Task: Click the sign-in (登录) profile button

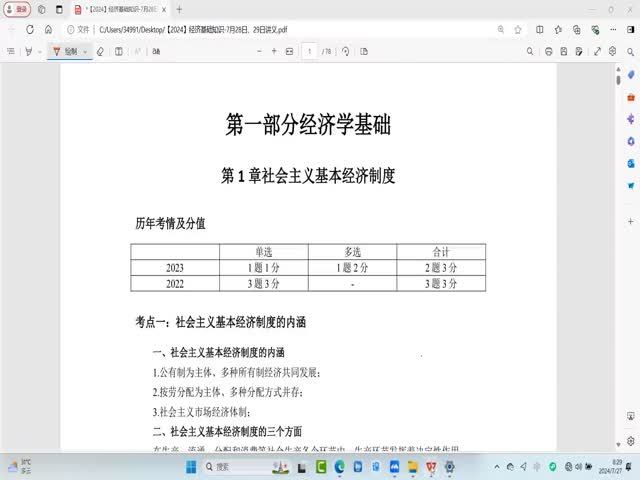Action: [x=17, y=9]
